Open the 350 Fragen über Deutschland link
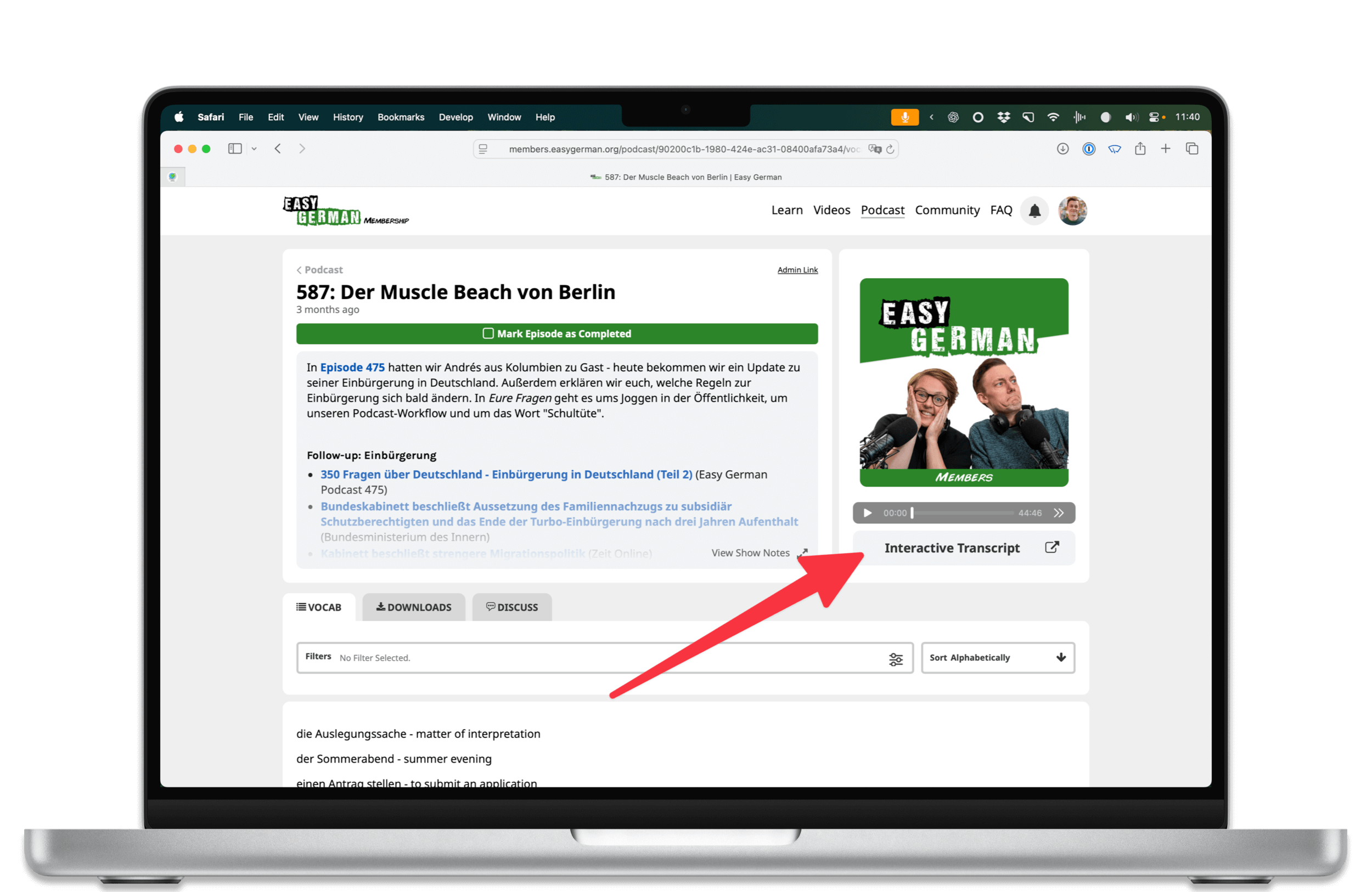This screenshot has height=892, width=1372. click(x=506, y=474)
